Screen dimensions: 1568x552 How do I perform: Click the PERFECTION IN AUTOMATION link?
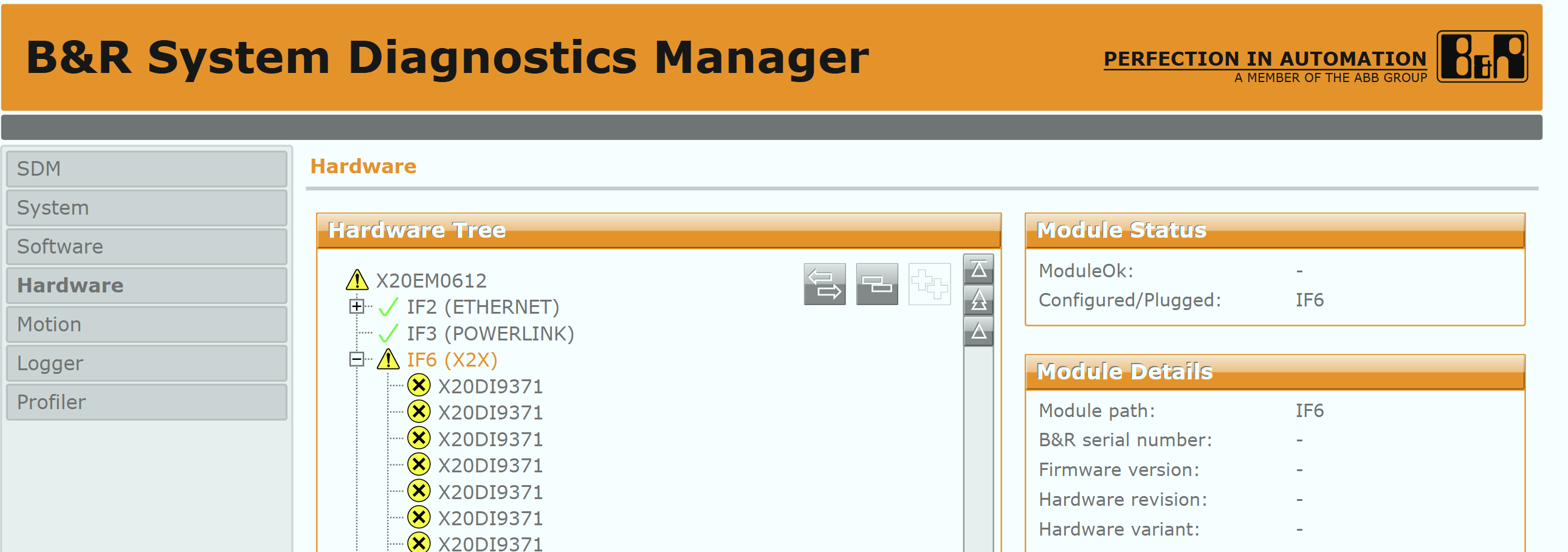point(1265,58)
